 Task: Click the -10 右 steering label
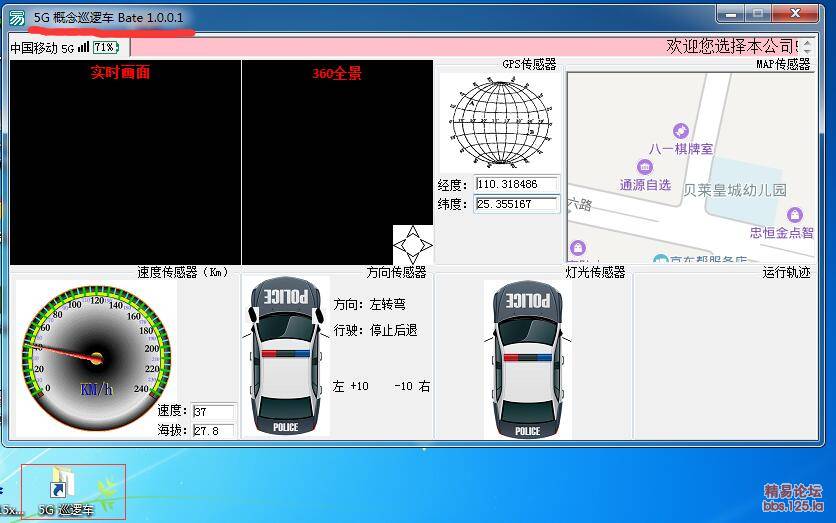tap(412, 386)
